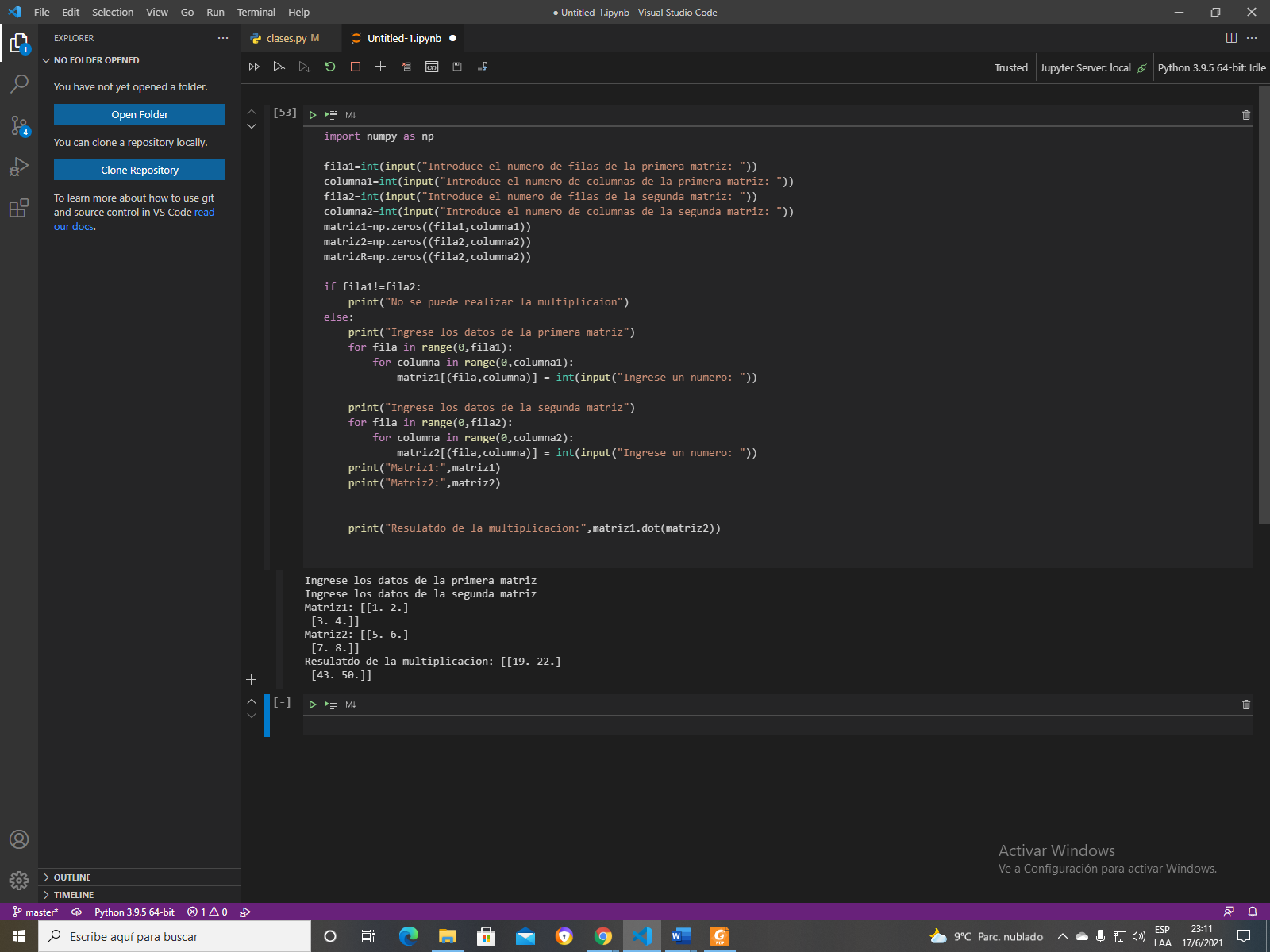The height and width of the screenshot is (952, 1270).
Task: Open Source Control view in Activity Bar
Action: [18, 125]
